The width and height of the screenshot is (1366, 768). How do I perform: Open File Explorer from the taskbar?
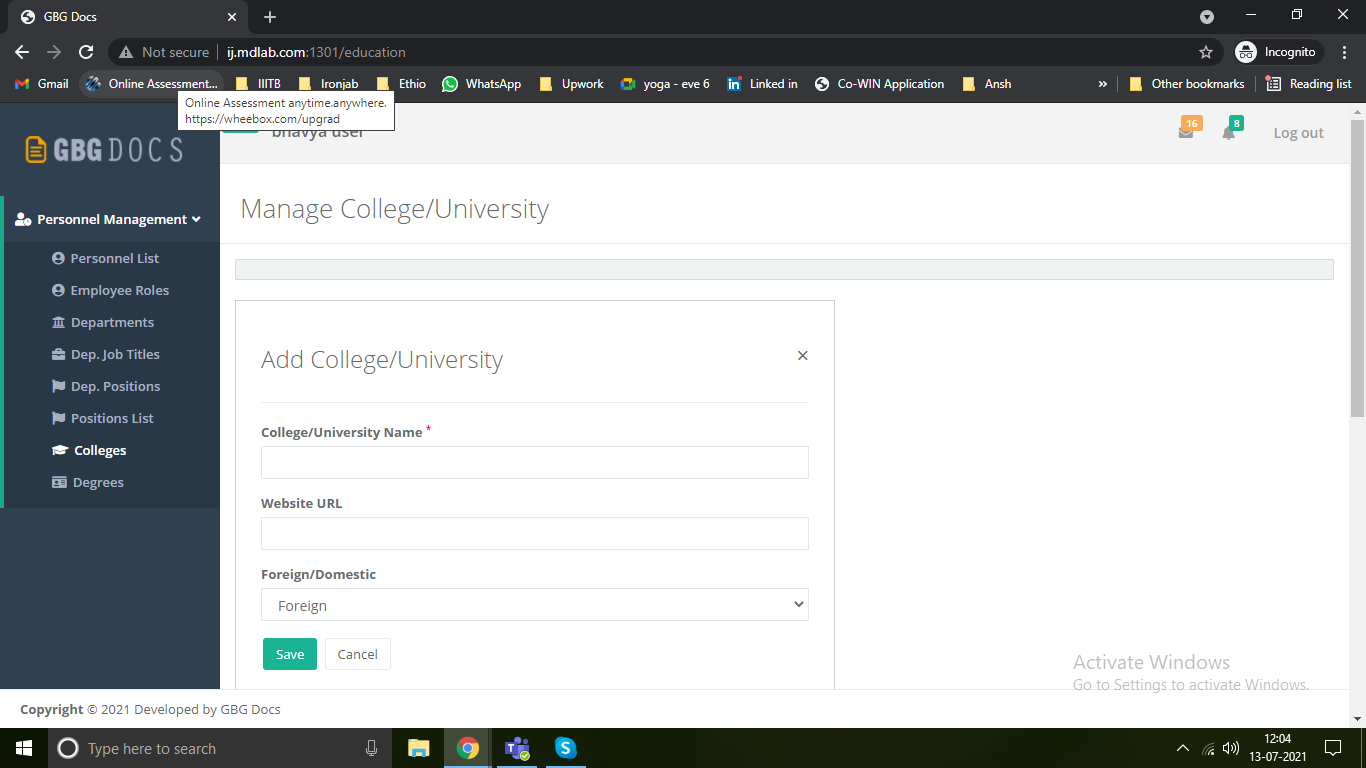coord(419,748)
